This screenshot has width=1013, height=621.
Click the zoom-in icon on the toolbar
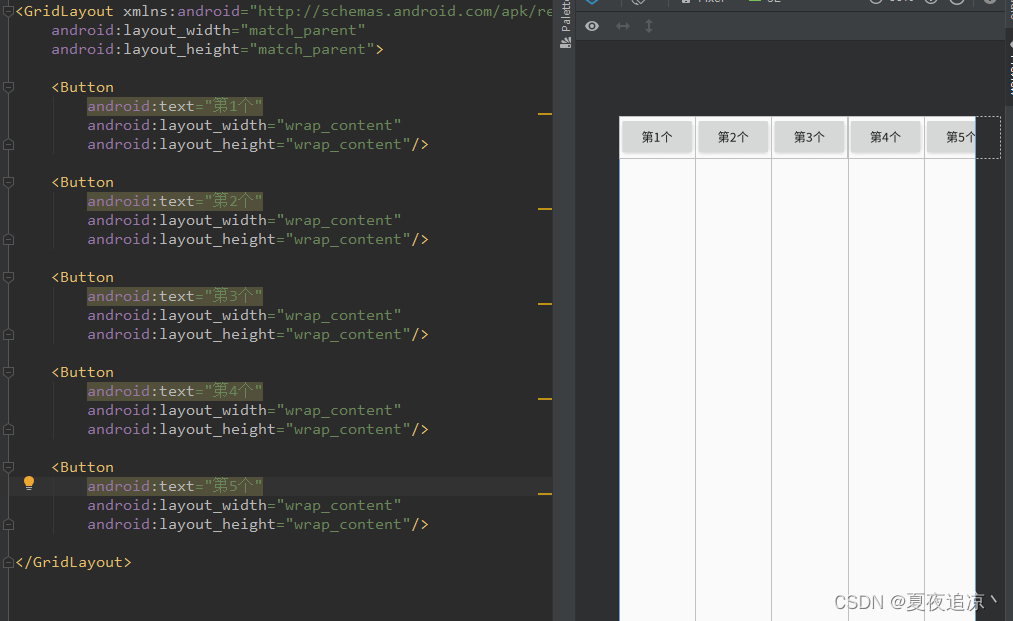pos(929,3)
